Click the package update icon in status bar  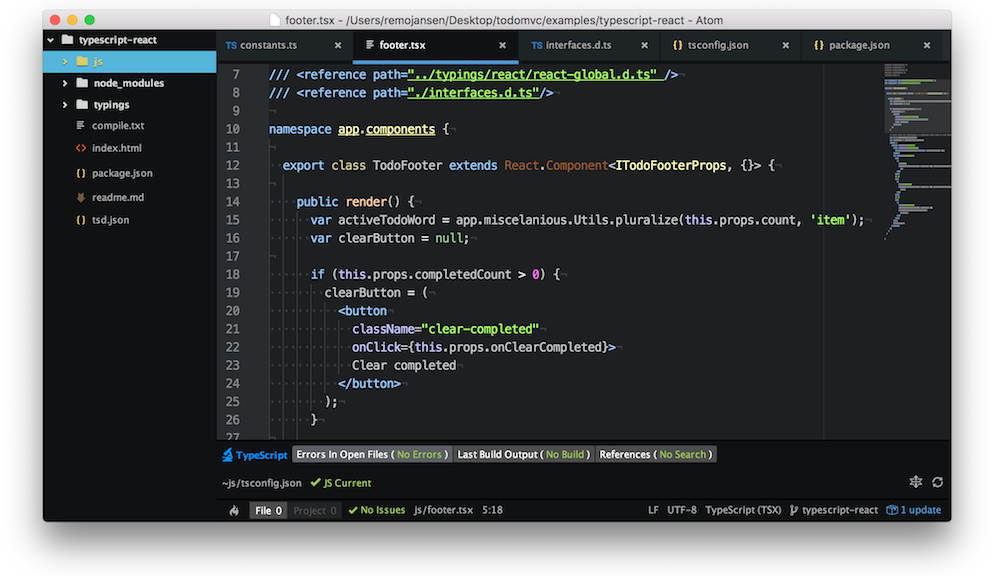(x=891, y=510)
